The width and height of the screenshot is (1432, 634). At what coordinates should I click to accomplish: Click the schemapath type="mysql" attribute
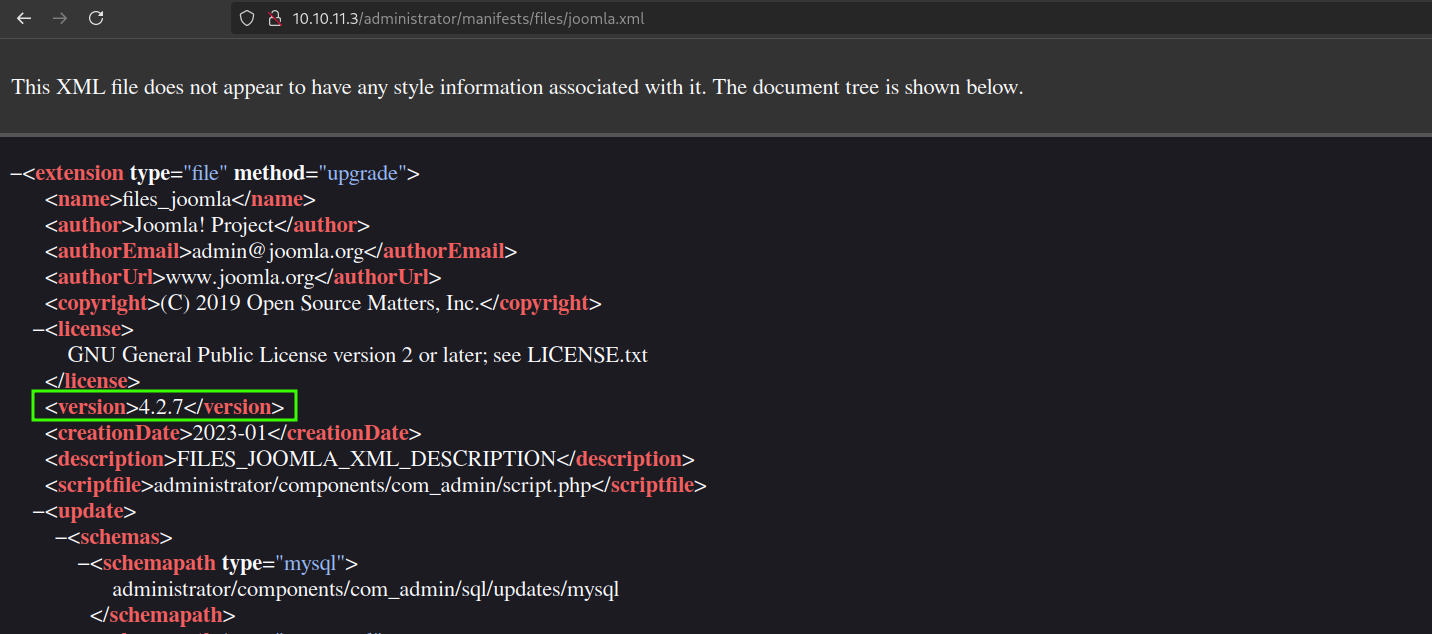tap(283, 563)
